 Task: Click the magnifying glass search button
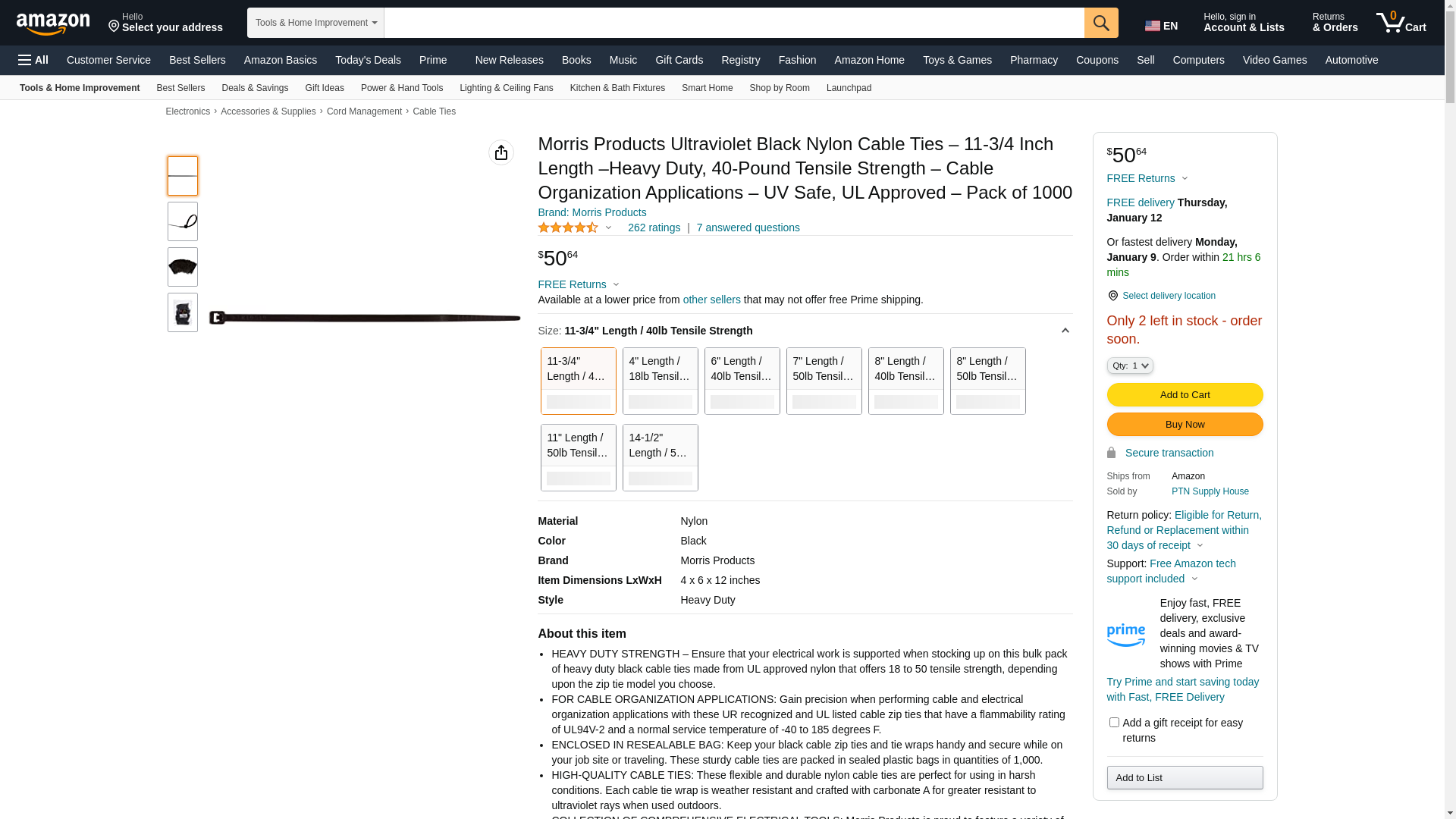click(x=1101, y=23)
